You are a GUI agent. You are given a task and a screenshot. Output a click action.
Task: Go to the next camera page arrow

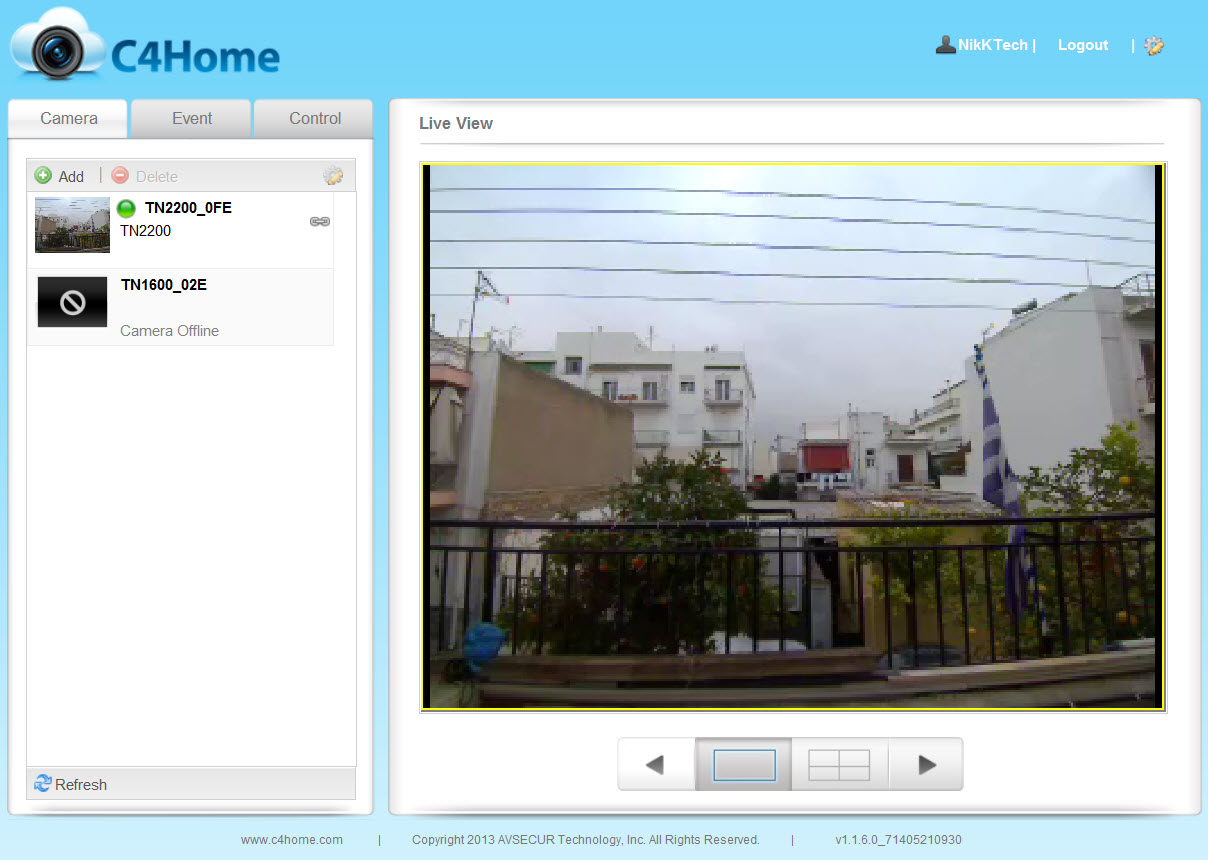(x=926, y=765)
